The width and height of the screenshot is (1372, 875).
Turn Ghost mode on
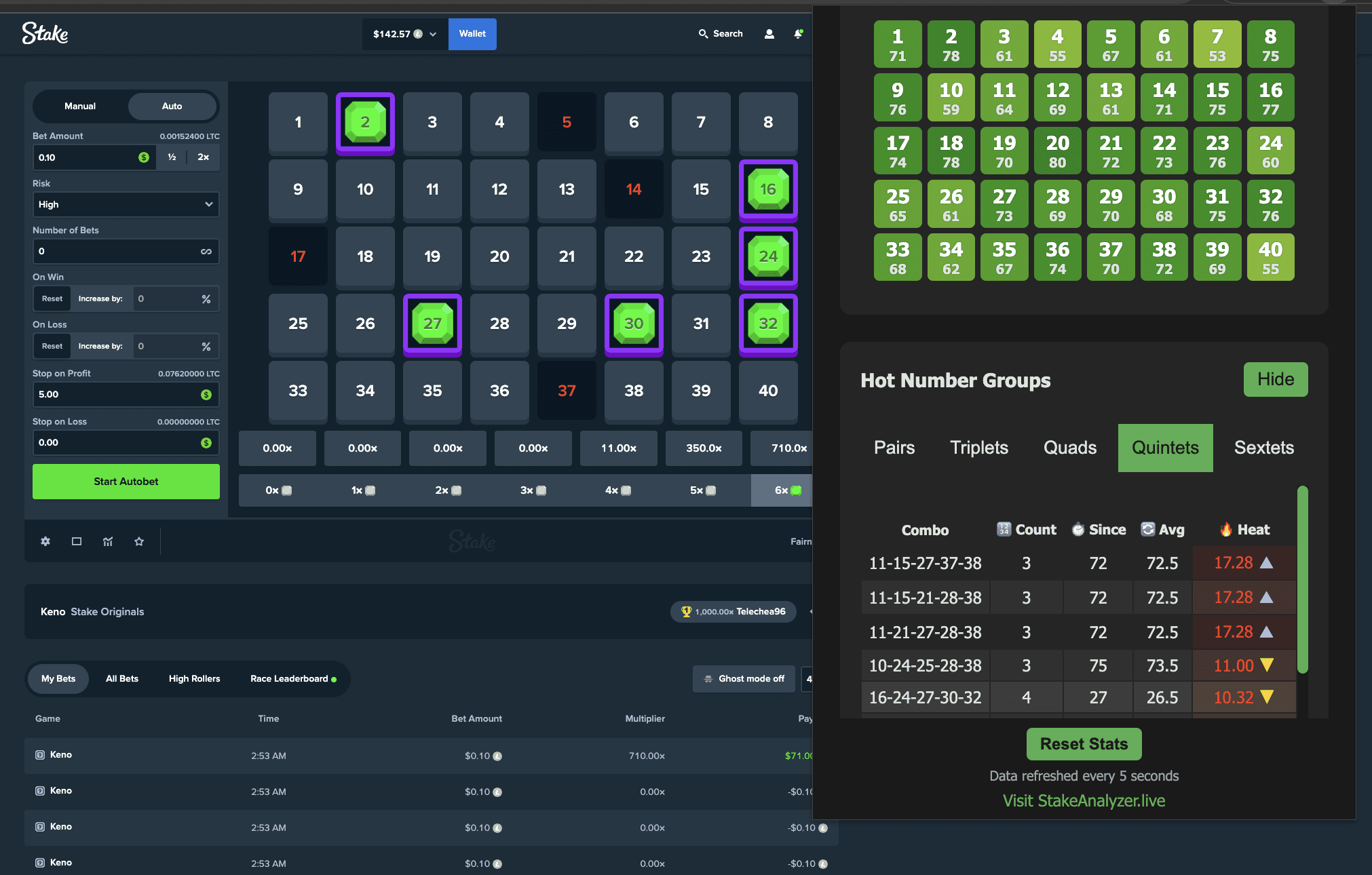tap(744, 678)
